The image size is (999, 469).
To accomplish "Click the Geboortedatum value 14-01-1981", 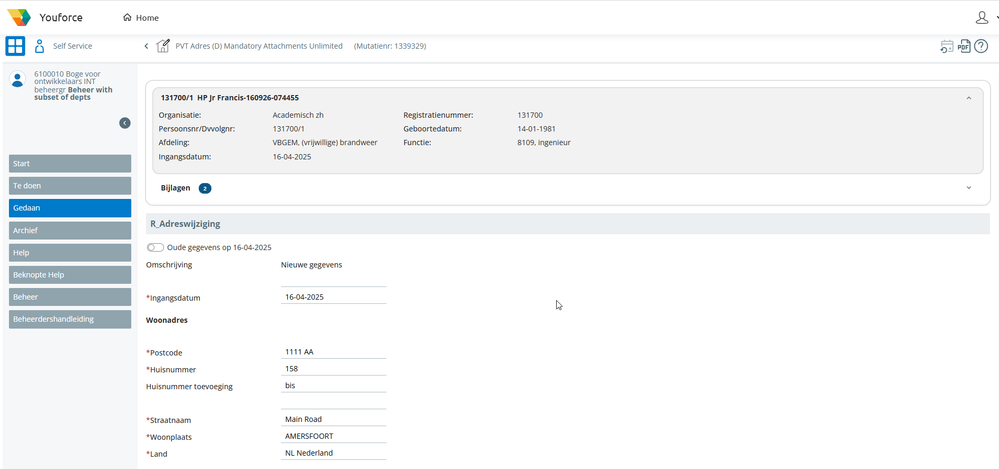I will coord(536,129).
